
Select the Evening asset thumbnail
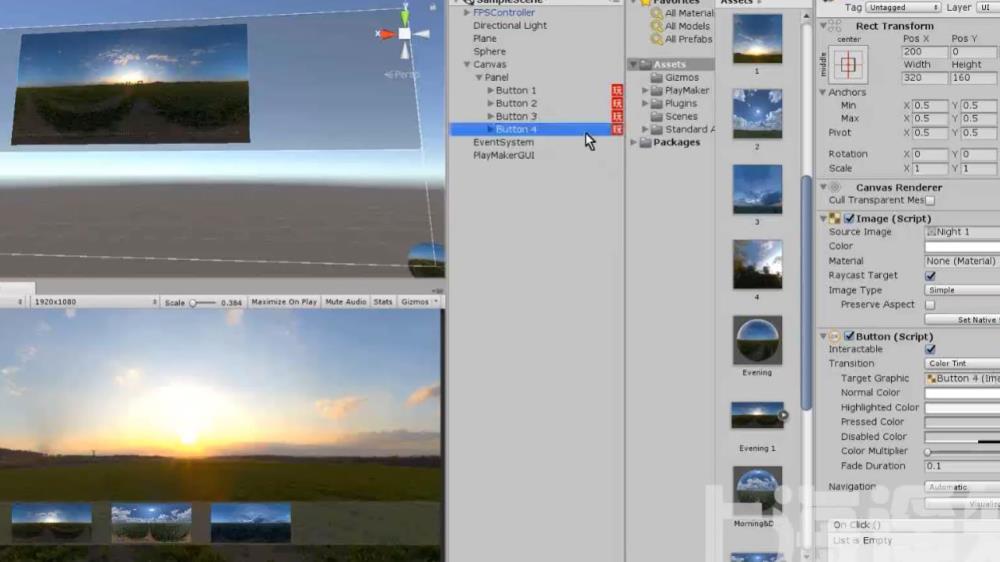click(x=757, y=341)
